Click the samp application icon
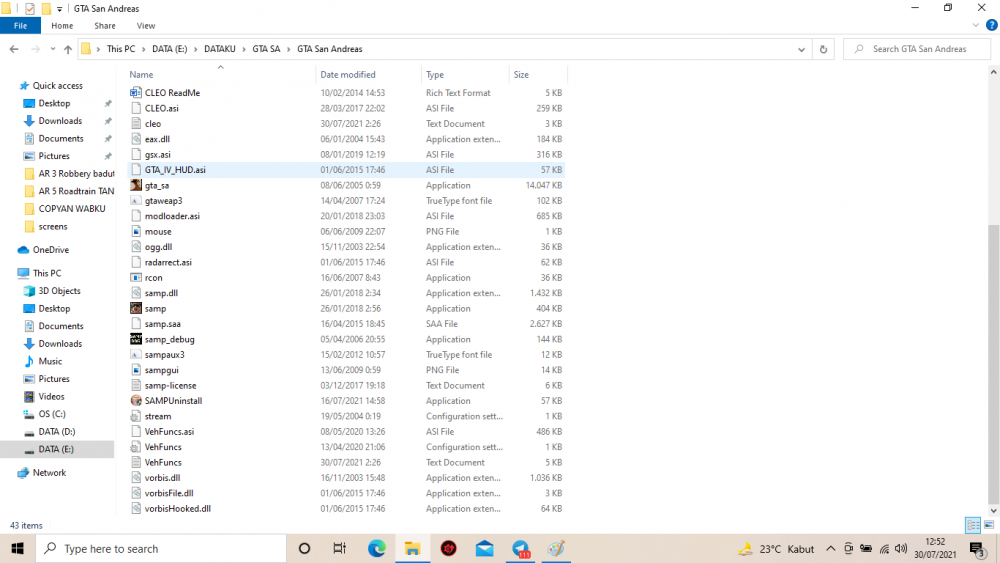The image size is (1000, 563). [136, 308]
